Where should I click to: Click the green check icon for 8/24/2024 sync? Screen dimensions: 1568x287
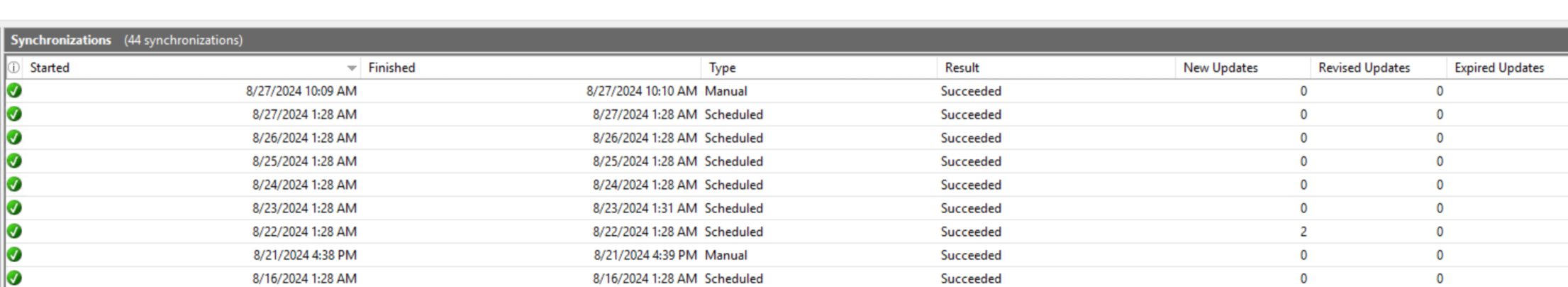tap(14, 185)
